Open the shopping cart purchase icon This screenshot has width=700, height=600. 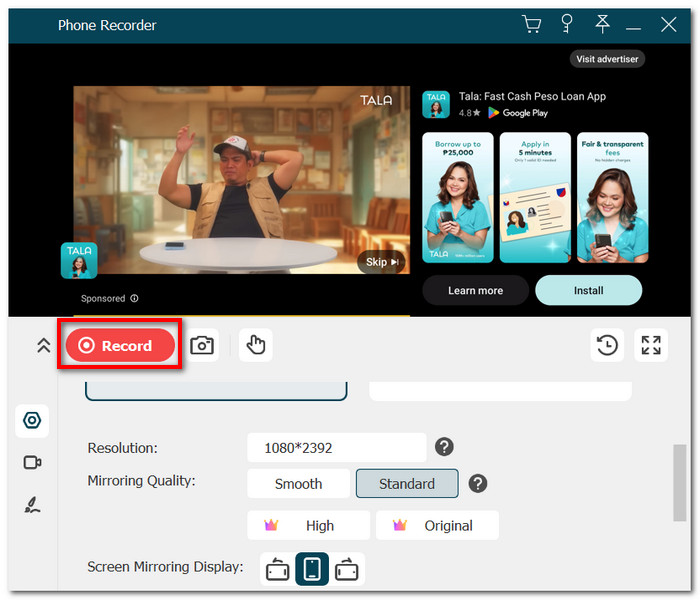pos(531,24)
